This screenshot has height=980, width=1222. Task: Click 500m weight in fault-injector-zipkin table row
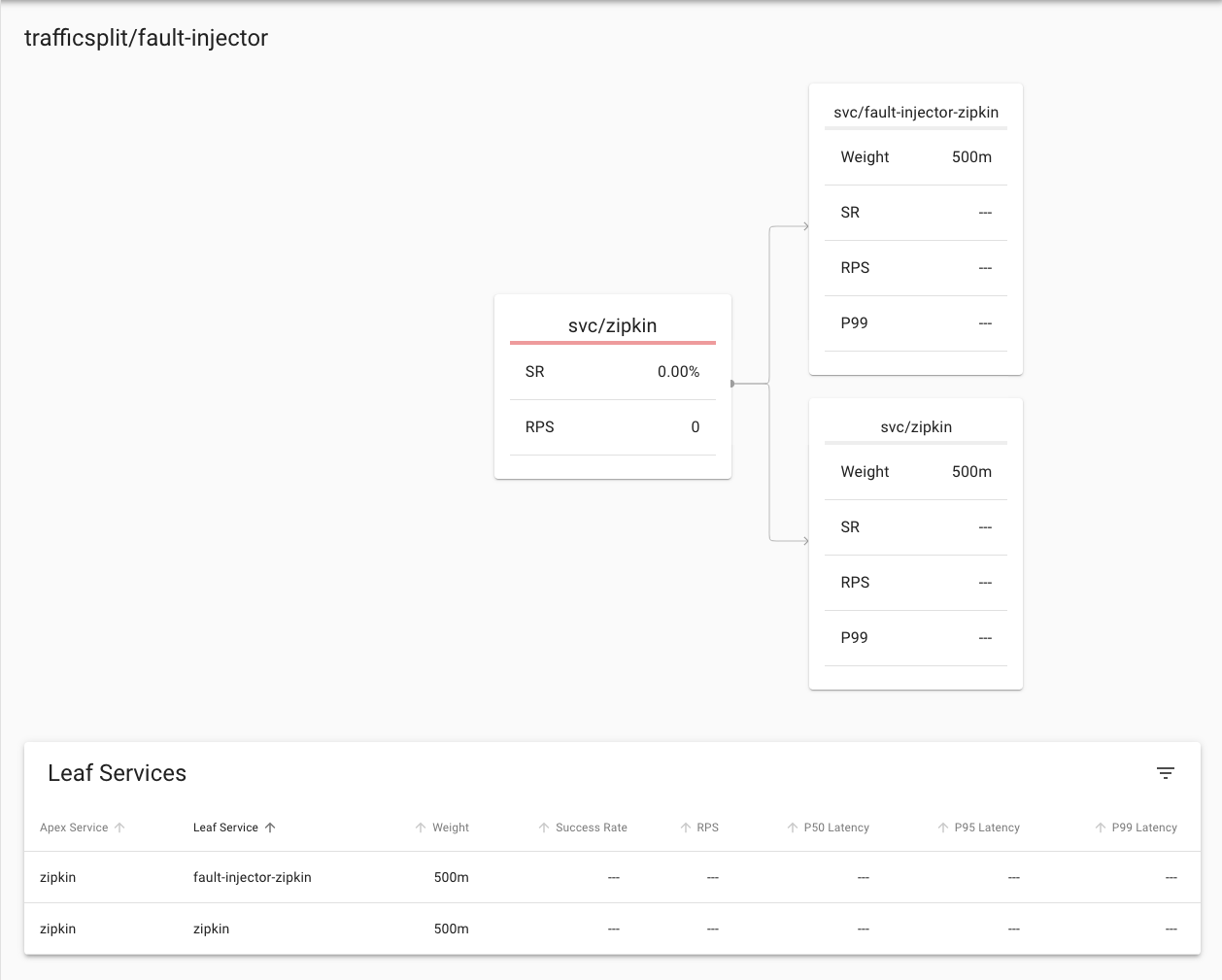click(452, 877)
